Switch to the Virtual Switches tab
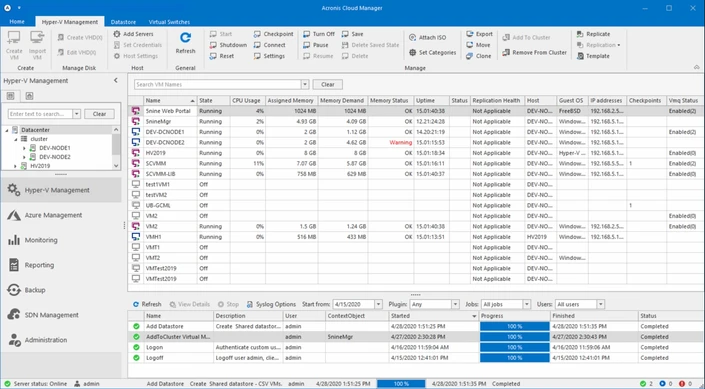 pos(169,22)
